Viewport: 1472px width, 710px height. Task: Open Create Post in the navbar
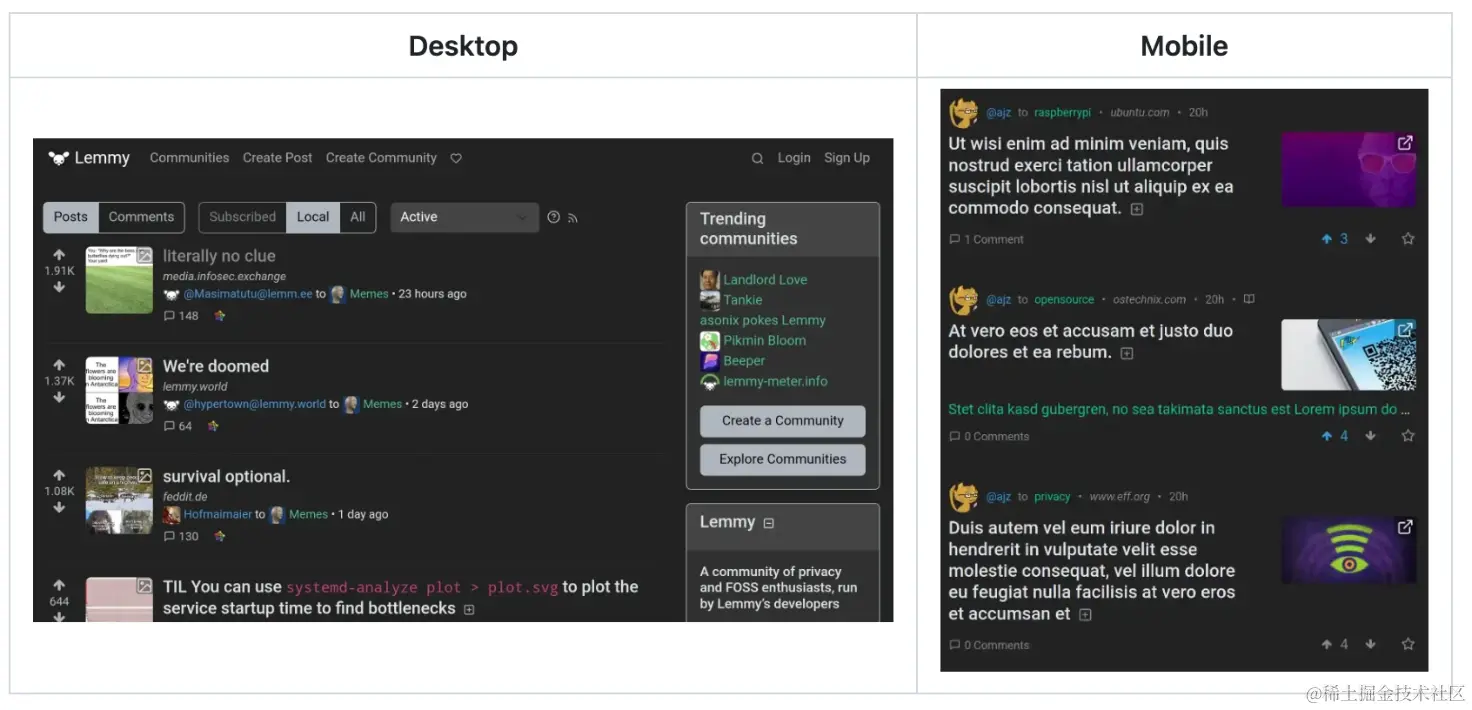pyautogui.click(x=277, y=158)
